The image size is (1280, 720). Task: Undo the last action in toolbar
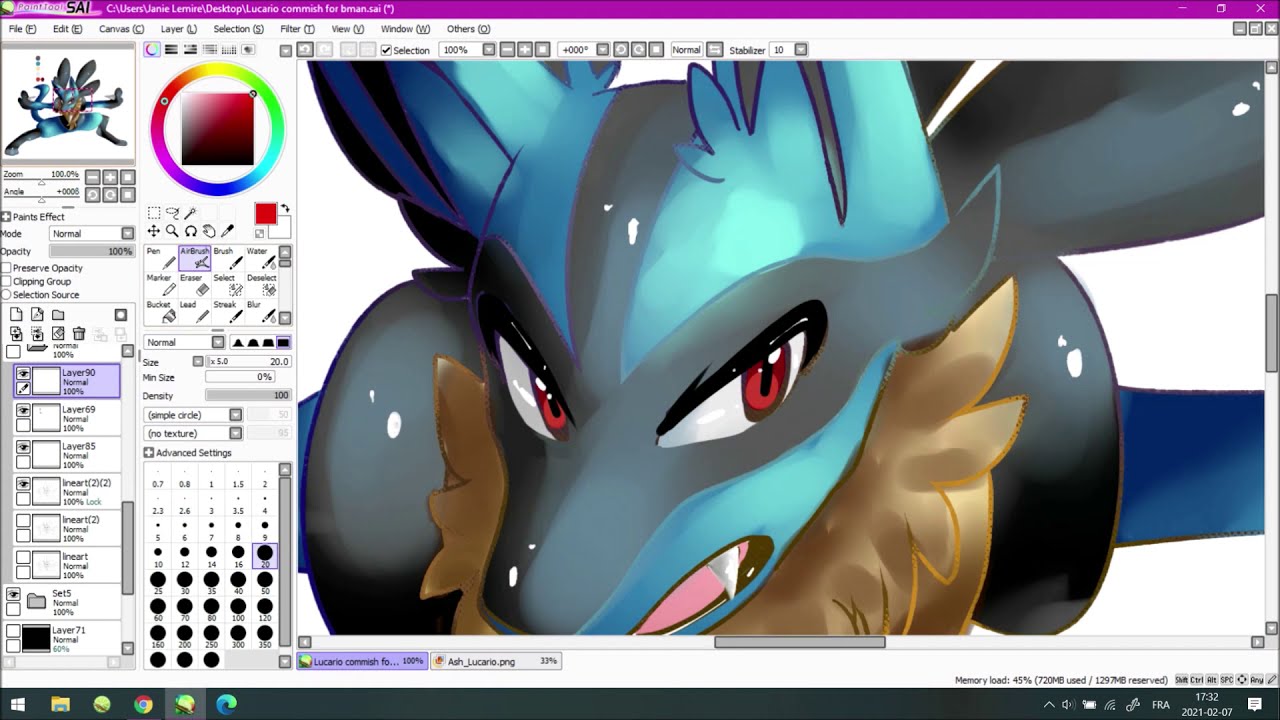[305, 49]
